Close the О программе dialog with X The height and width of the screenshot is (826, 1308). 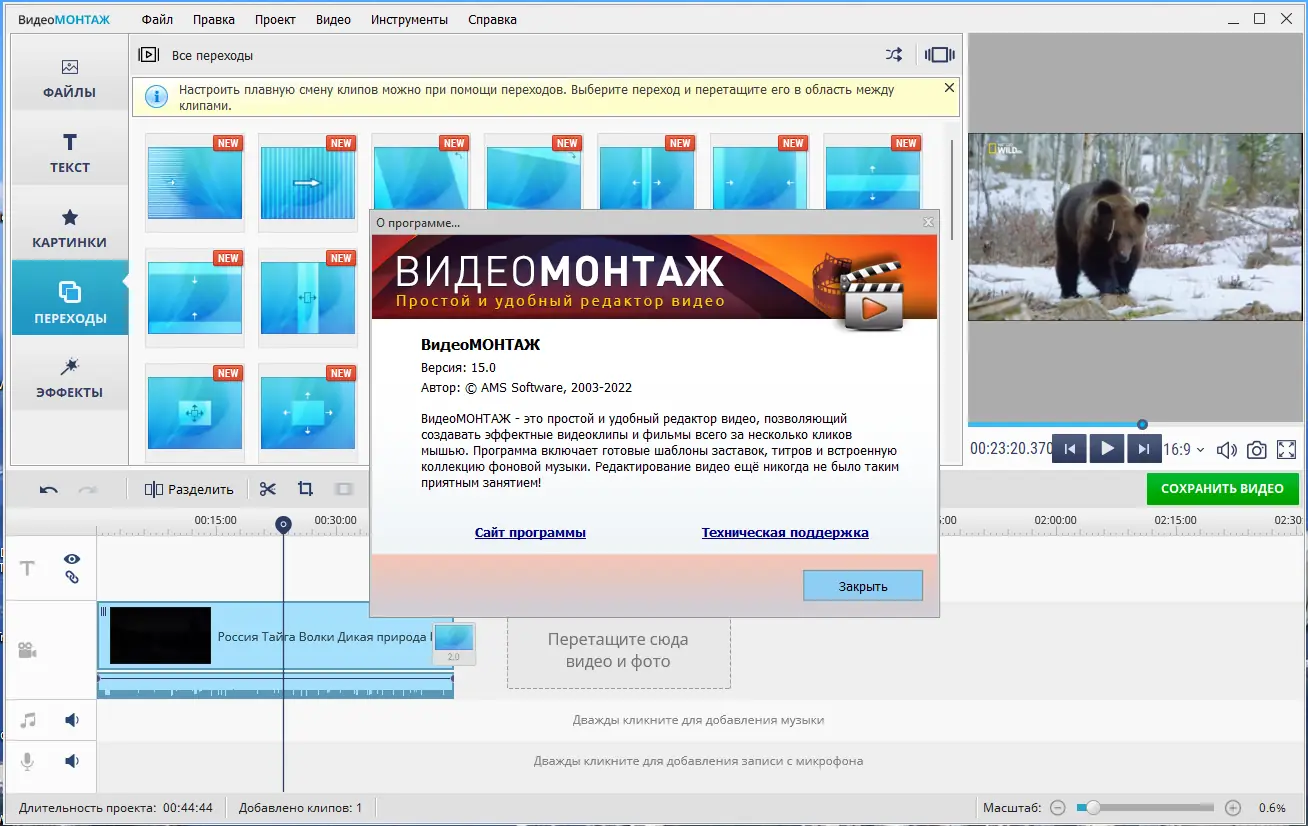coord(928,222)
